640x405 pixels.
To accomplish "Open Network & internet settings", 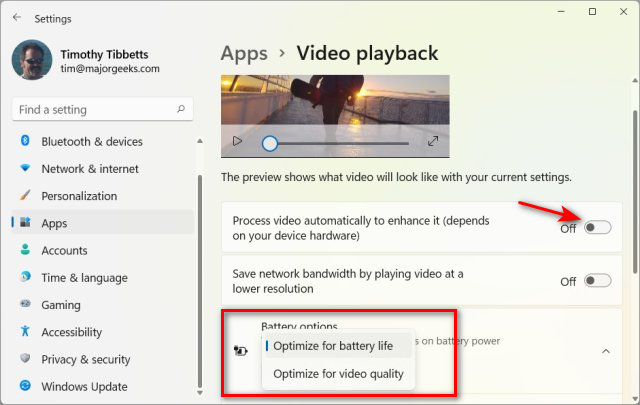I will pyautogui.click(x=90, y=169).
